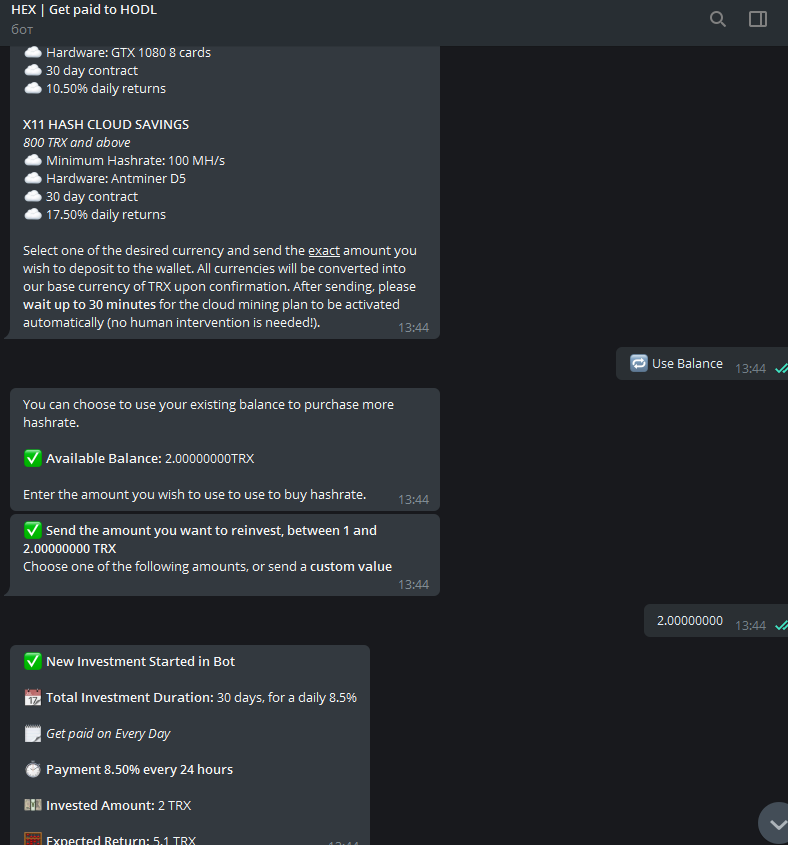Click the "бот" subtitle under chat title
Viewport: 788px width, 845px height.
(22, 29)
